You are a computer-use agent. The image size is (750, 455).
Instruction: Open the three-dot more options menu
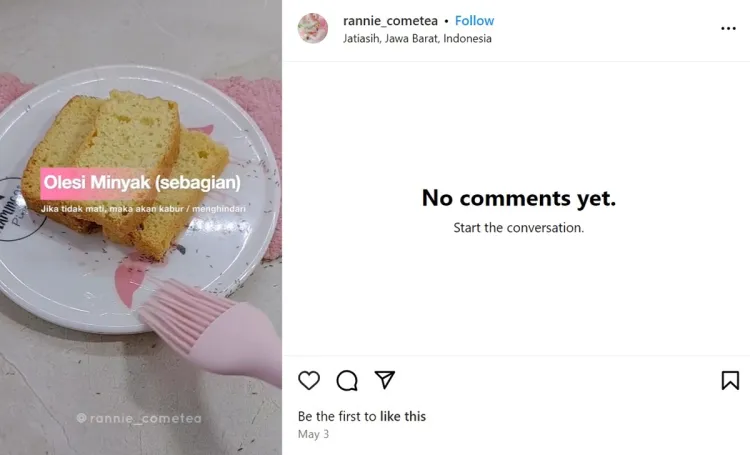(728, 29)
